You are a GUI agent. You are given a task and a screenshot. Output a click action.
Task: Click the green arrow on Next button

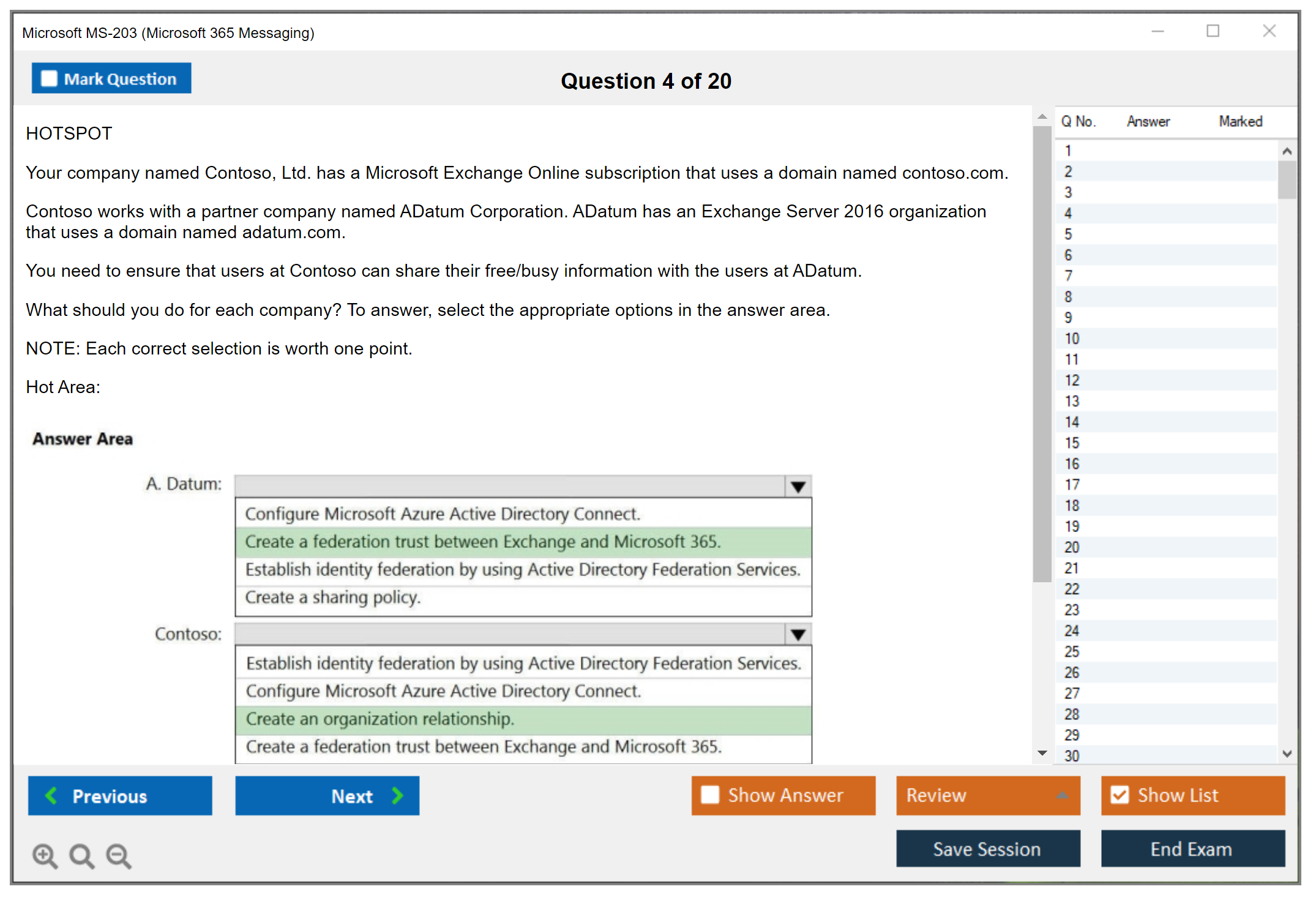tap(398, 795)
